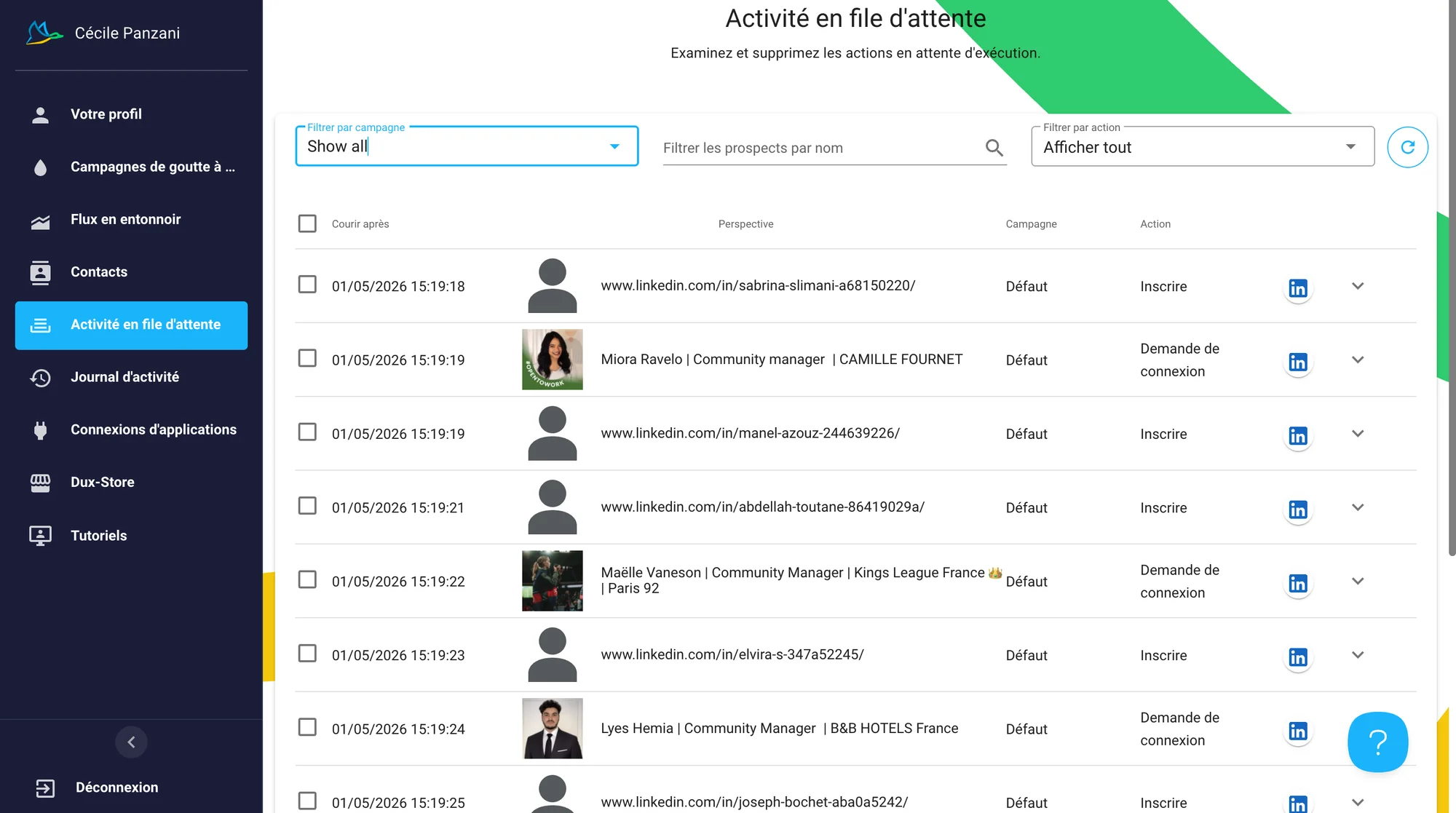Click the Votre profil person icon
Viewport: 1456px width, 813px height.
[41, 114]
